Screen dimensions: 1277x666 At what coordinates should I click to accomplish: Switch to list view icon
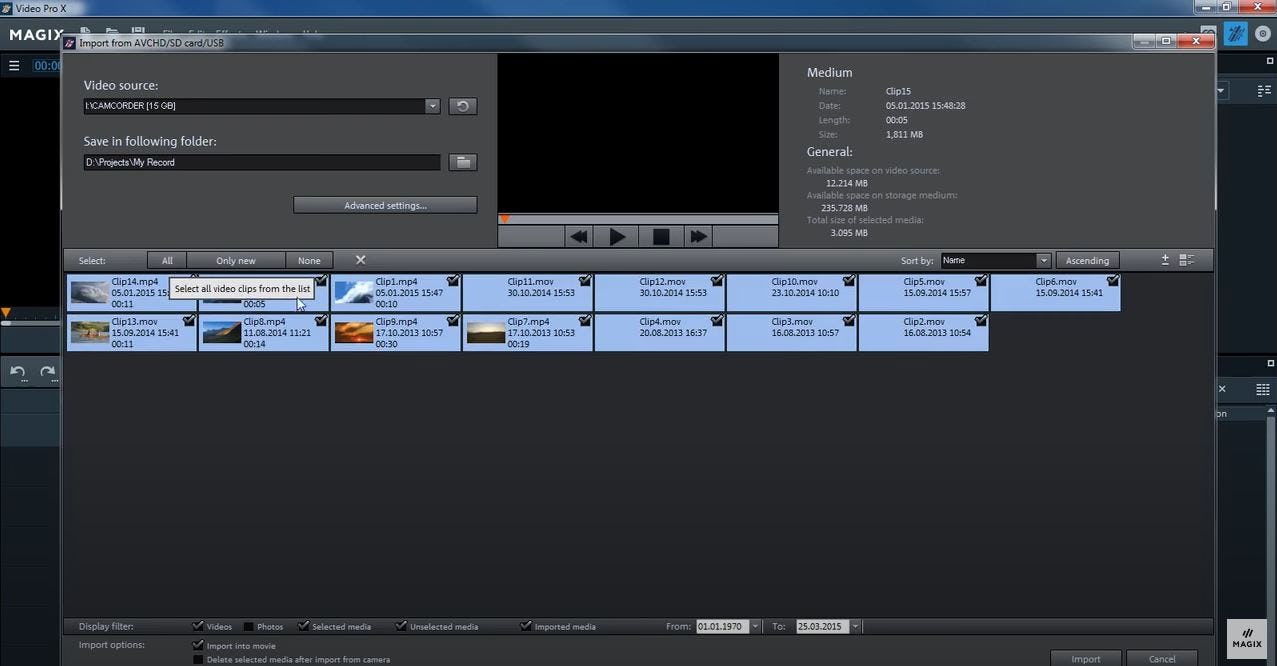click(1187, 260)
